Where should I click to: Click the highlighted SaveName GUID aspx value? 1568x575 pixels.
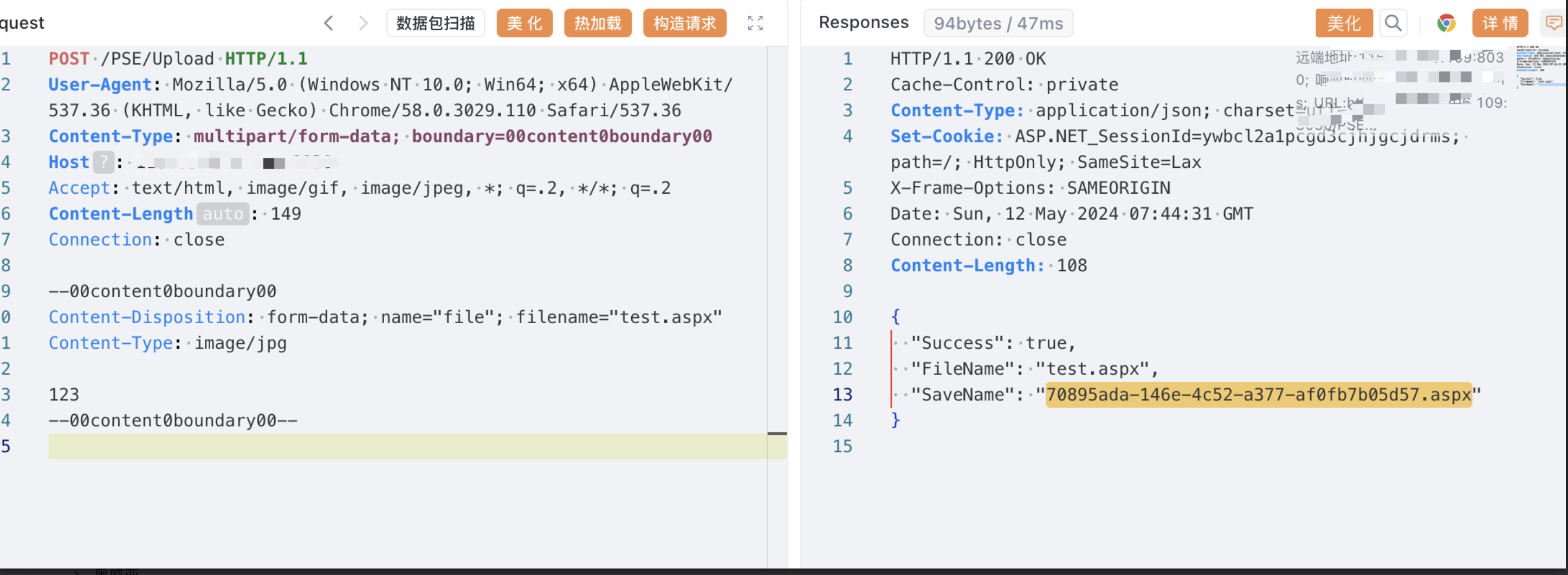(1258, 394)
